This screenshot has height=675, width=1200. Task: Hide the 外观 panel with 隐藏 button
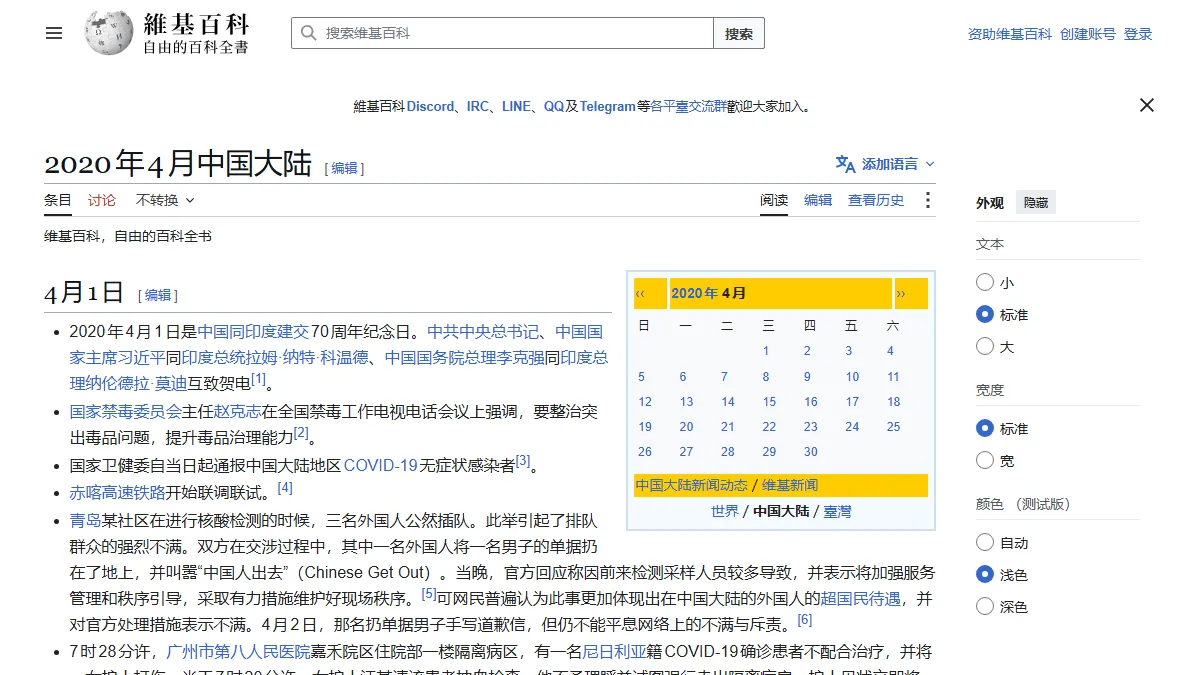tap(1036, 203)
